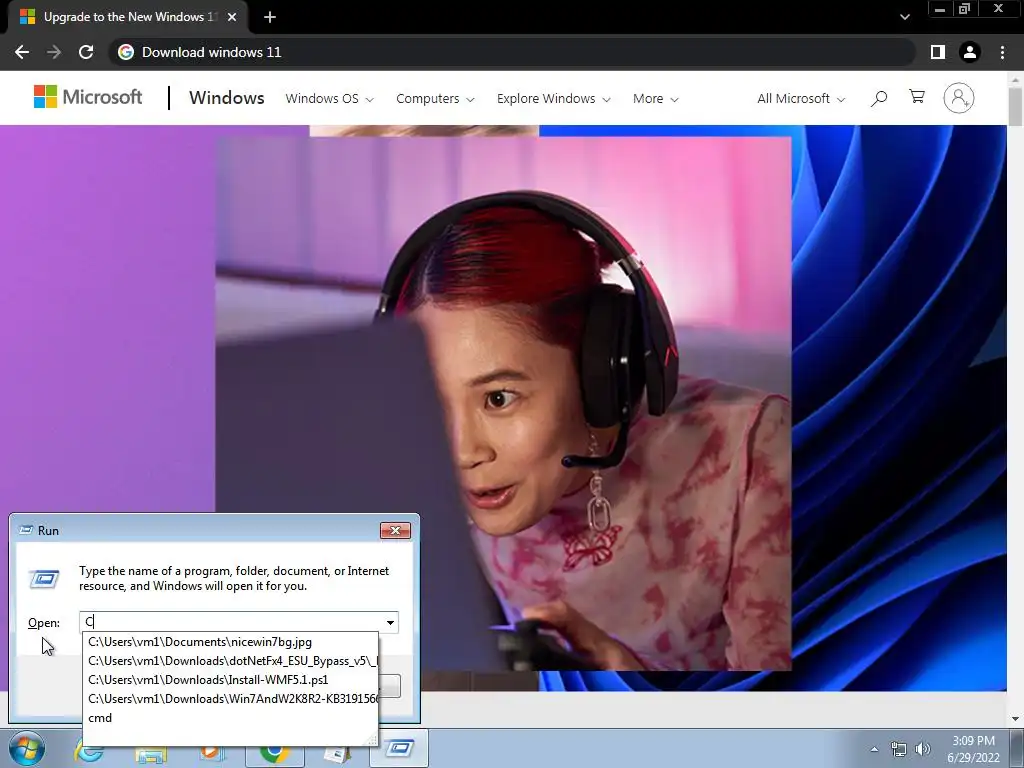Click the Google icon in the address bar
This screenshot has width=1024, height=768.
tap(126, 52)
